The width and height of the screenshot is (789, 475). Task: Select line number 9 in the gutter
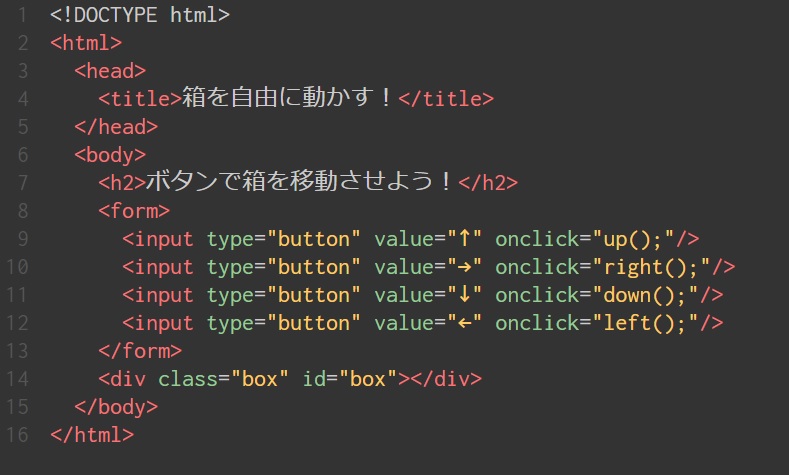pos(22,239)
